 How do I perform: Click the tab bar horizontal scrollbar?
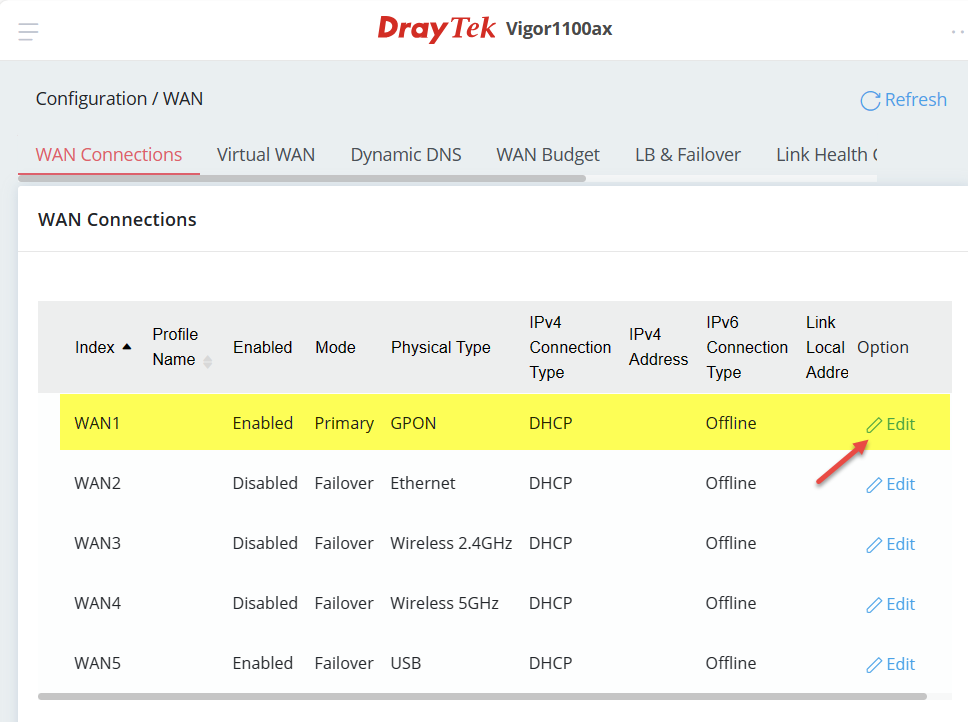pos(300,179)
